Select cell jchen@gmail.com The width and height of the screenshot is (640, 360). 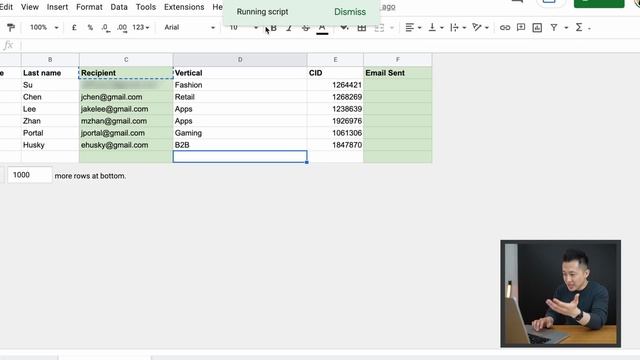(x=126, y=97)
